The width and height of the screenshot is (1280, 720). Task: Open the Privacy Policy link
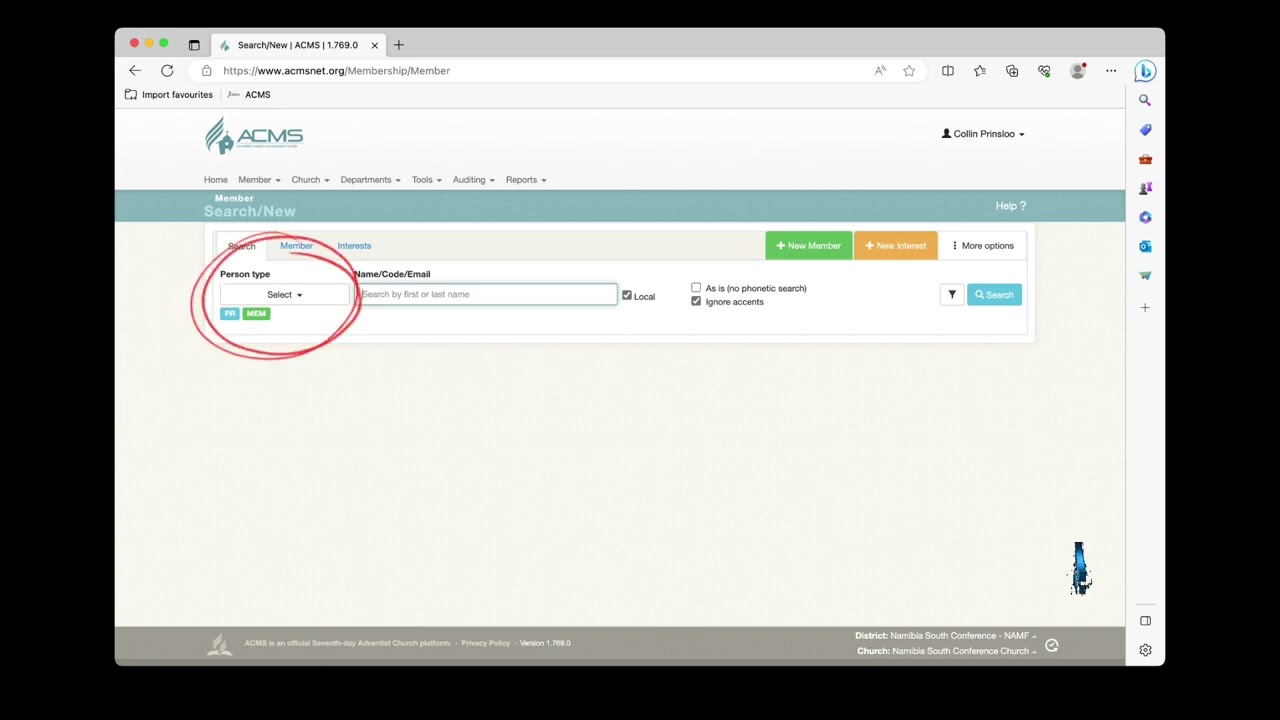click(x=485, y=643)
